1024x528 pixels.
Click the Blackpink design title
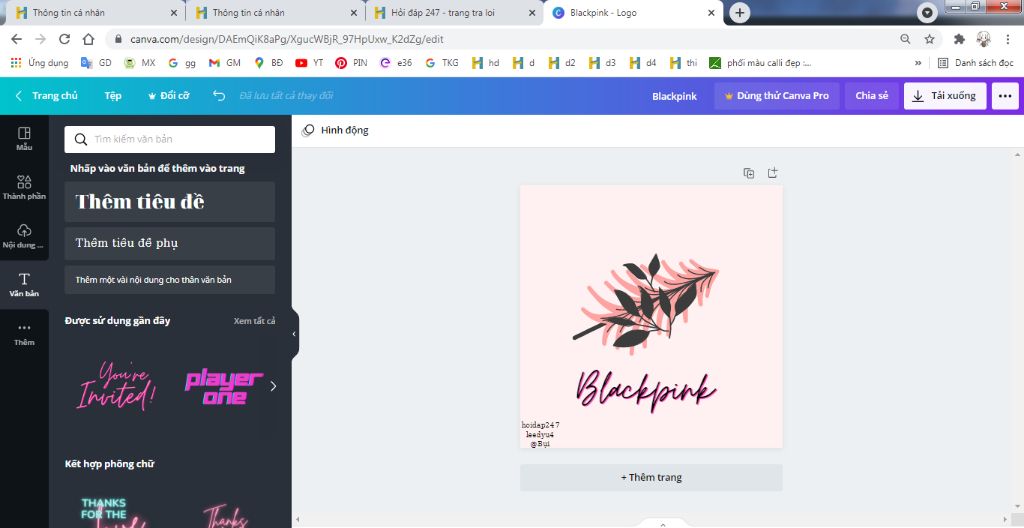pos(675,96)
